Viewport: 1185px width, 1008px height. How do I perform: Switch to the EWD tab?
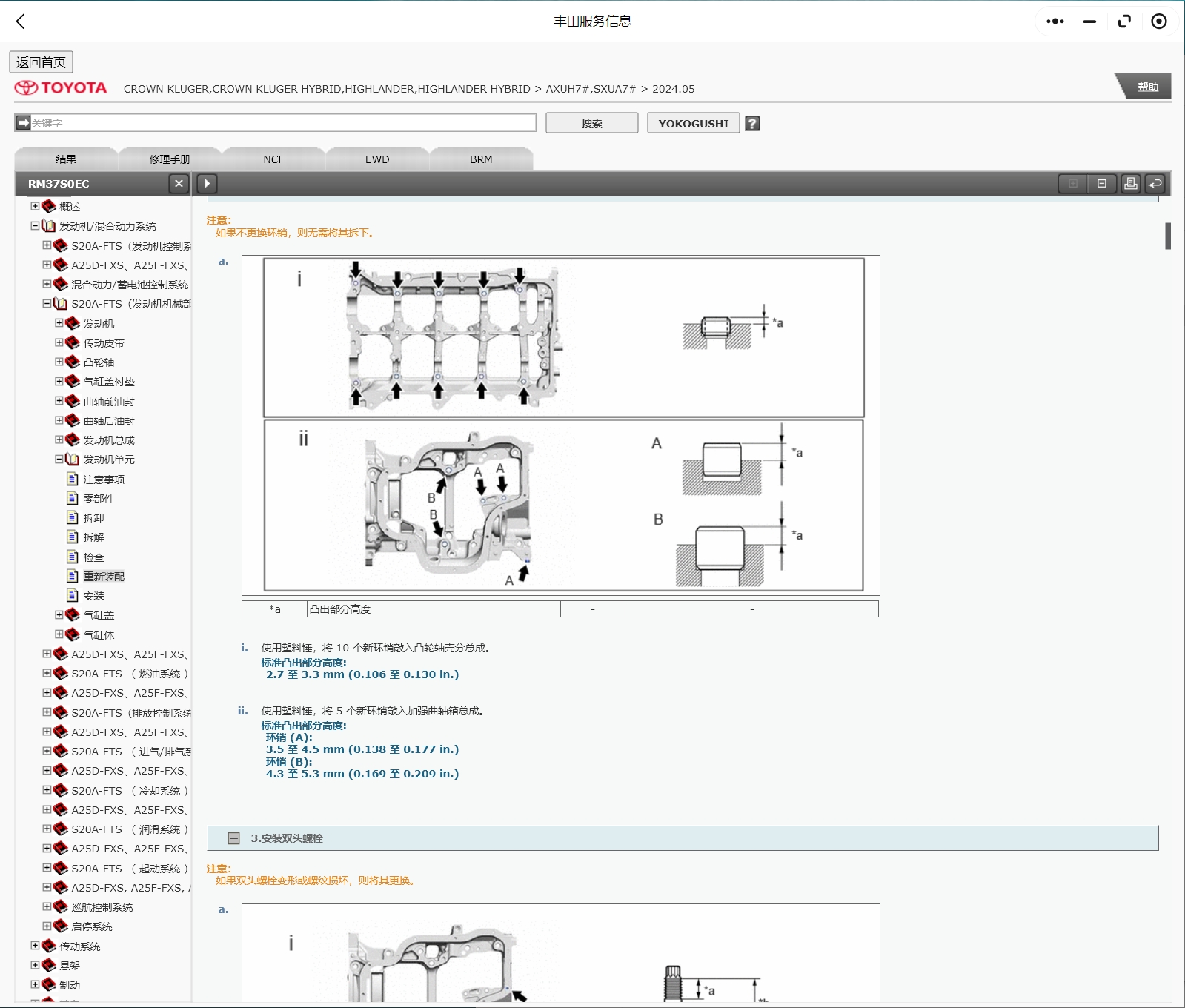coord(376,159)
